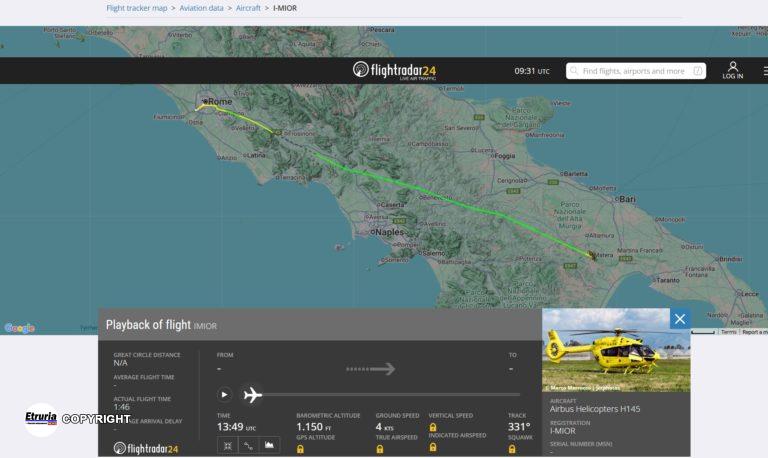Open the hamburger menu at header edge
Image resolution: width=768 pixels, height=458 pixels.
click(x=765, y=71)
